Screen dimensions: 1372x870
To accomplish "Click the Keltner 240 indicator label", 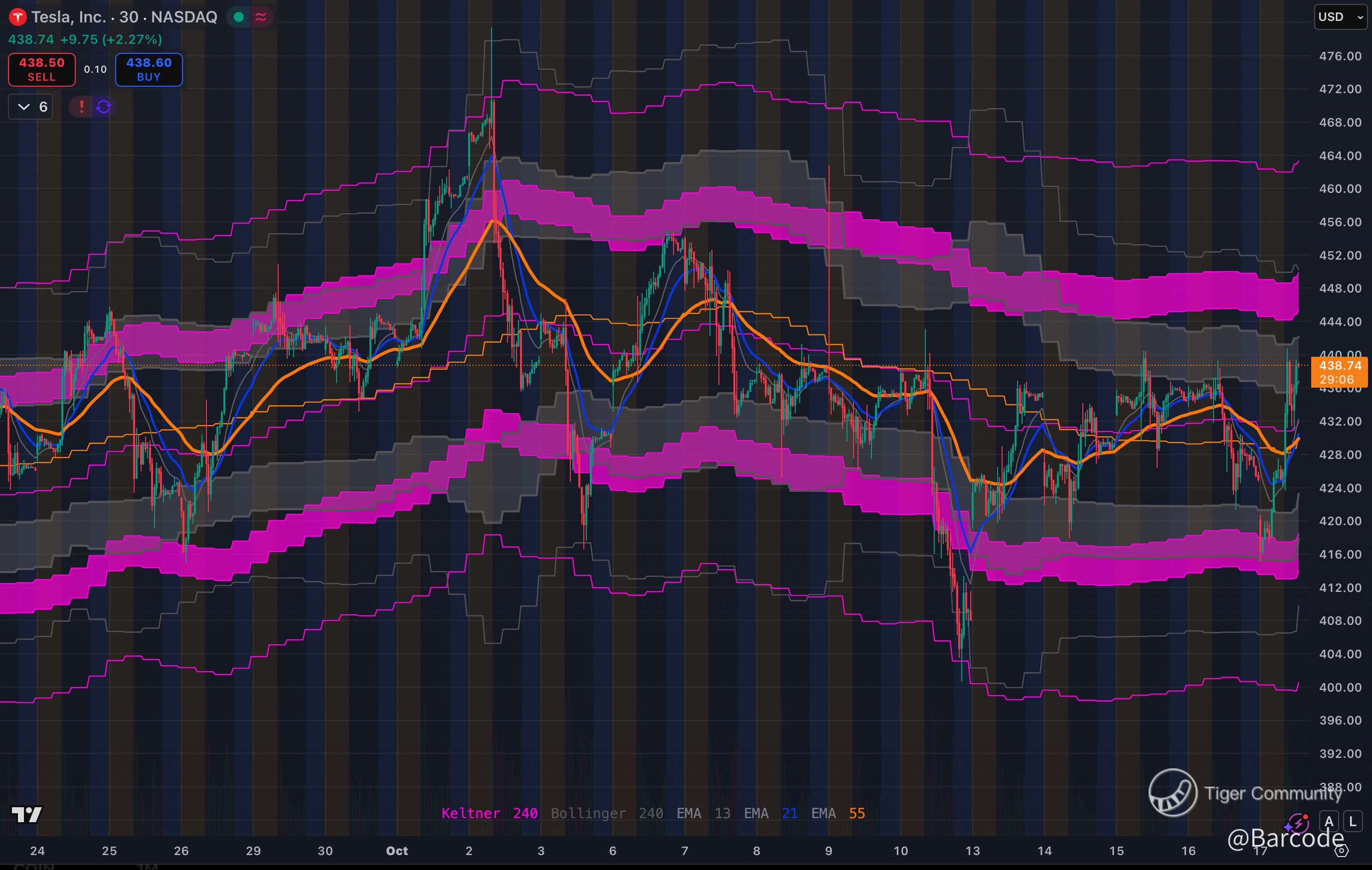I will (x=489, y=813).
